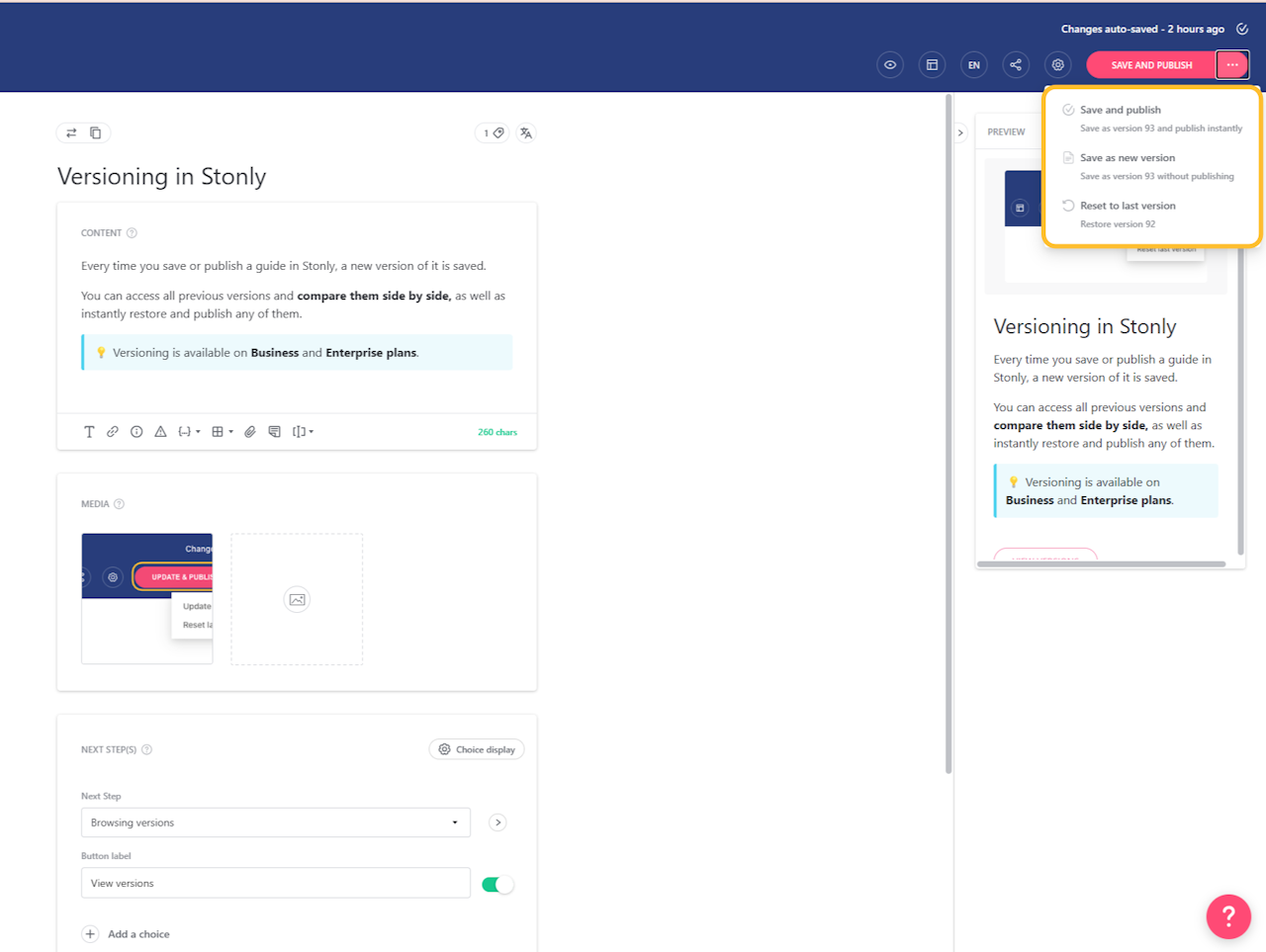Insert a link using the link icon
Screen dimensions: 1266x952
click(113, 432)
